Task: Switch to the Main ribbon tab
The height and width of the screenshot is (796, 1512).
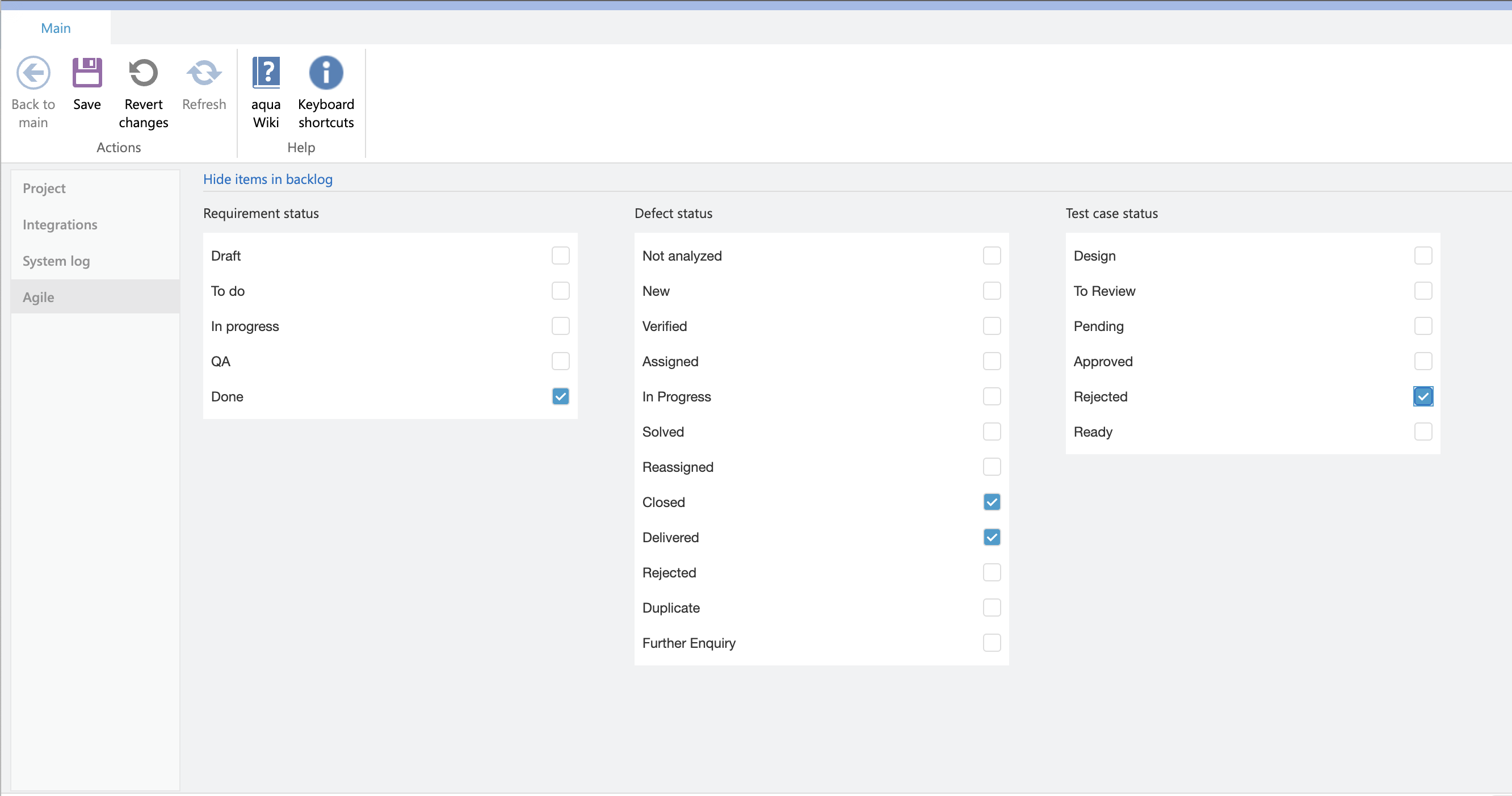Action: (56, 28)
